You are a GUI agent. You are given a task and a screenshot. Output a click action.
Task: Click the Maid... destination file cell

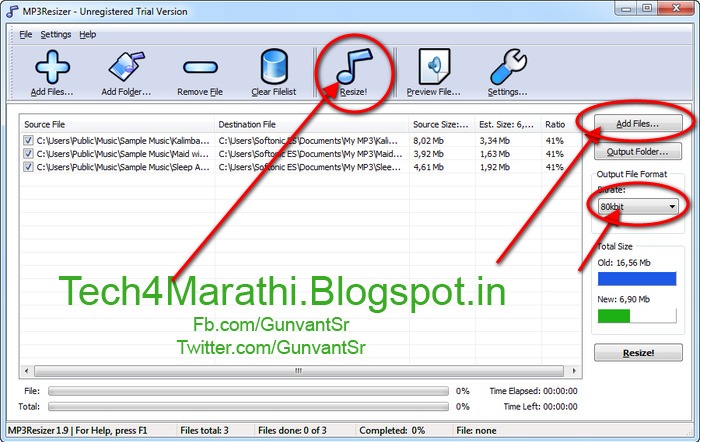(310, 154)
